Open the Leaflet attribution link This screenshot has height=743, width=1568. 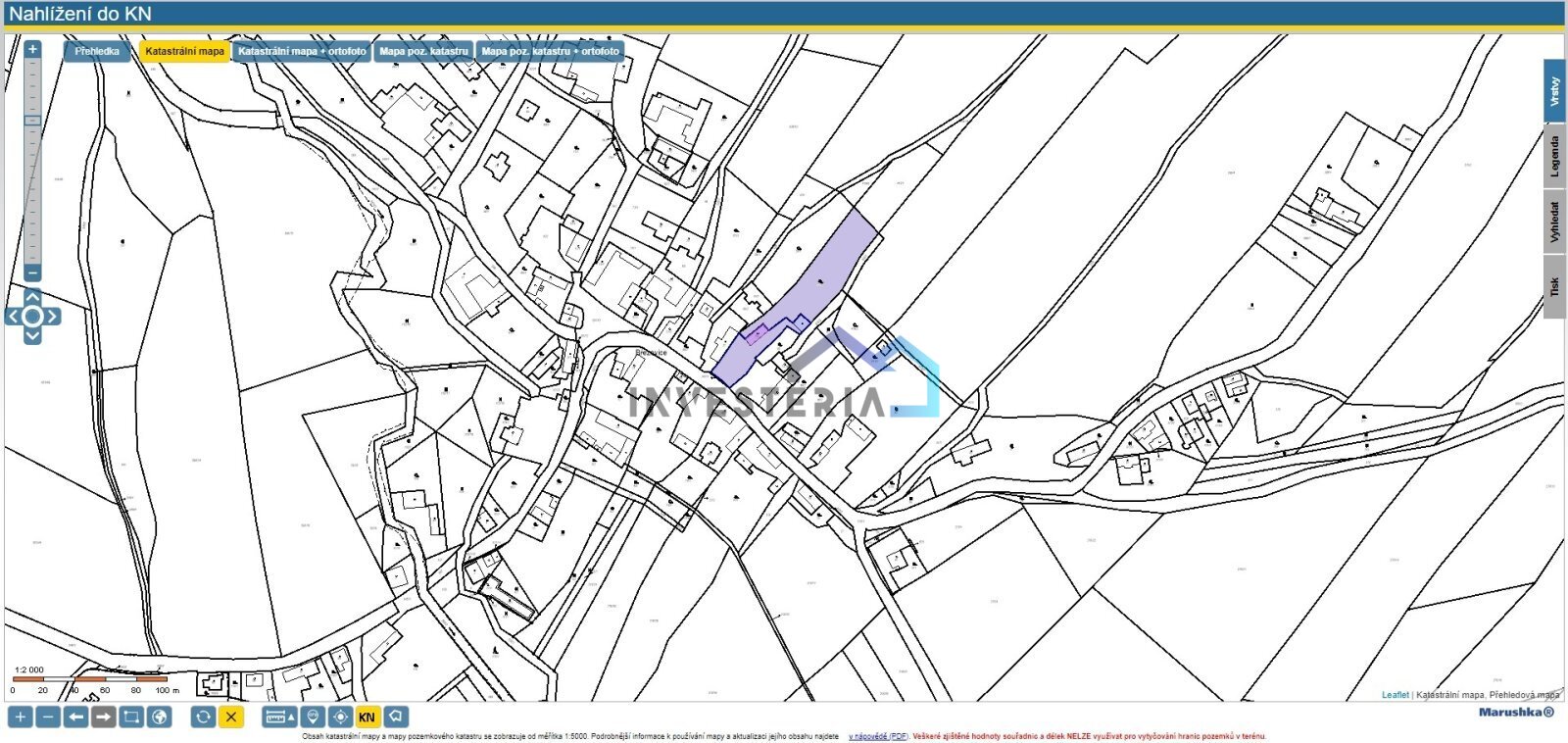click(1395, 695)
